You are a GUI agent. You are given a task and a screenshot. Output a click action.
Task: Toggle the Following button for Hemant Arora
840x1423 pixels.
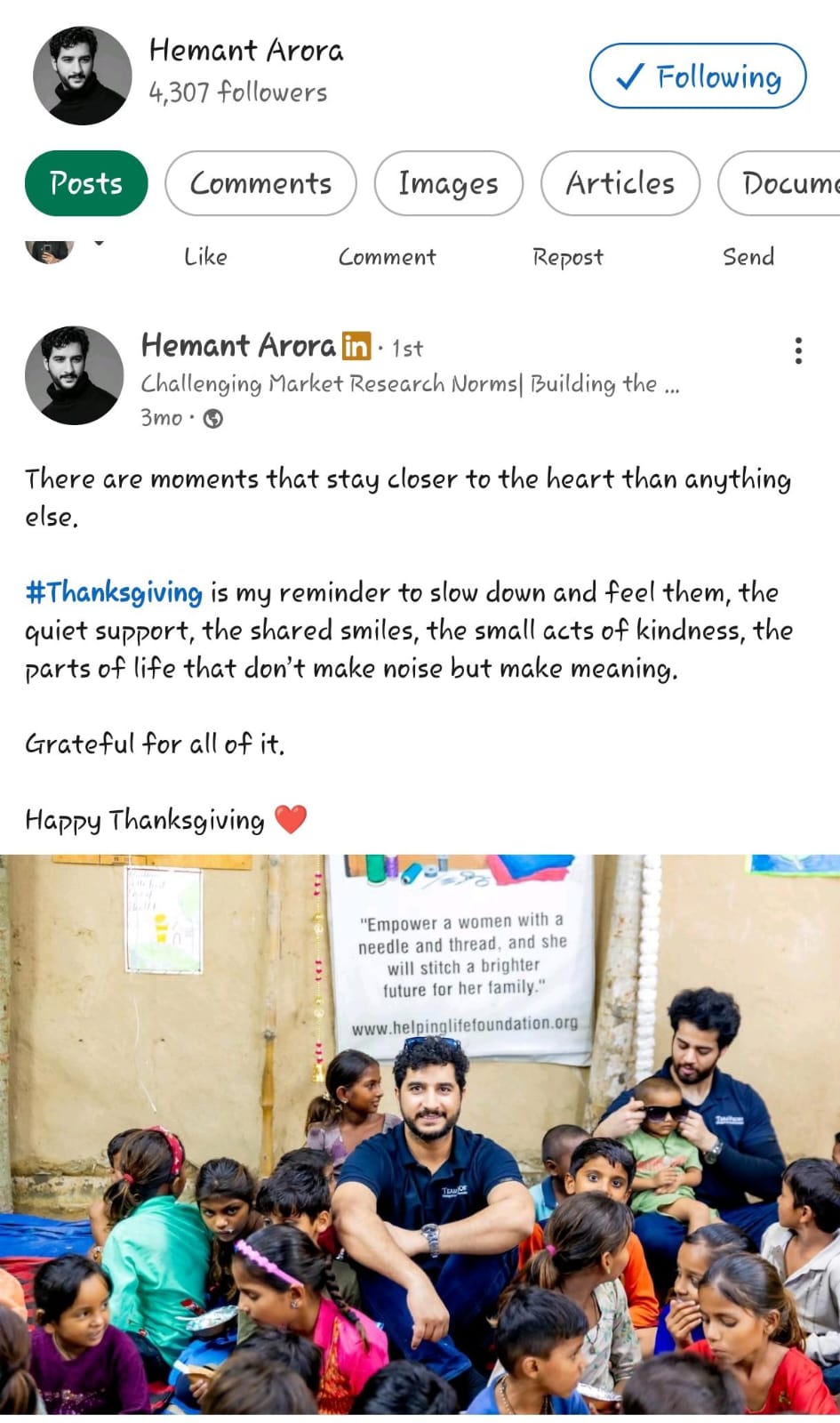[x=698, y=76]
